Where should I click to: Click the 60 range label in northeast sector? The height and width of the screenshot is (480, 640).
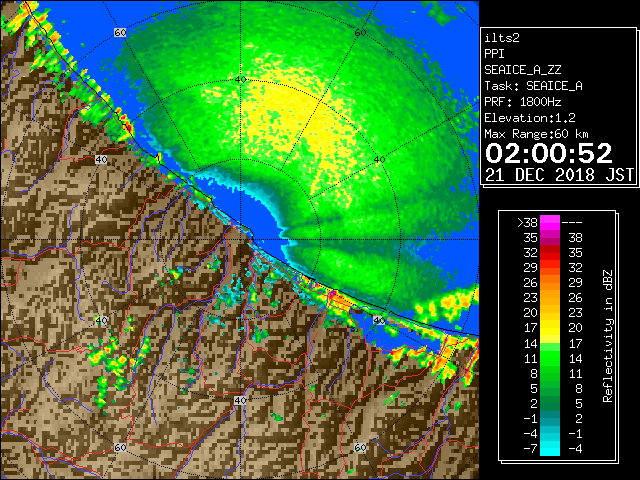[360, 33]
